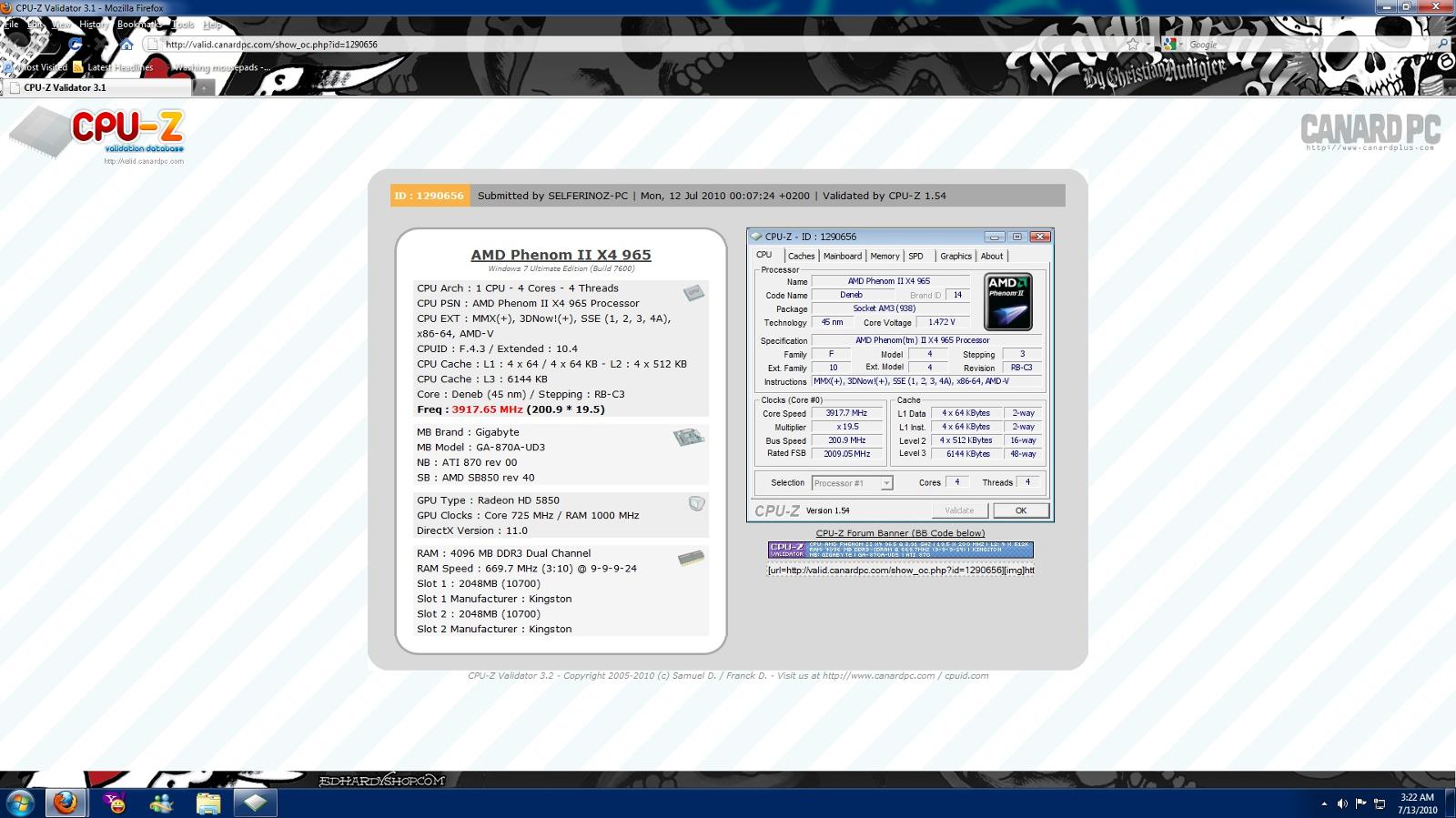Open the Windows Start menu
This screenshot has width=1456, height=818.
(20, 803)
